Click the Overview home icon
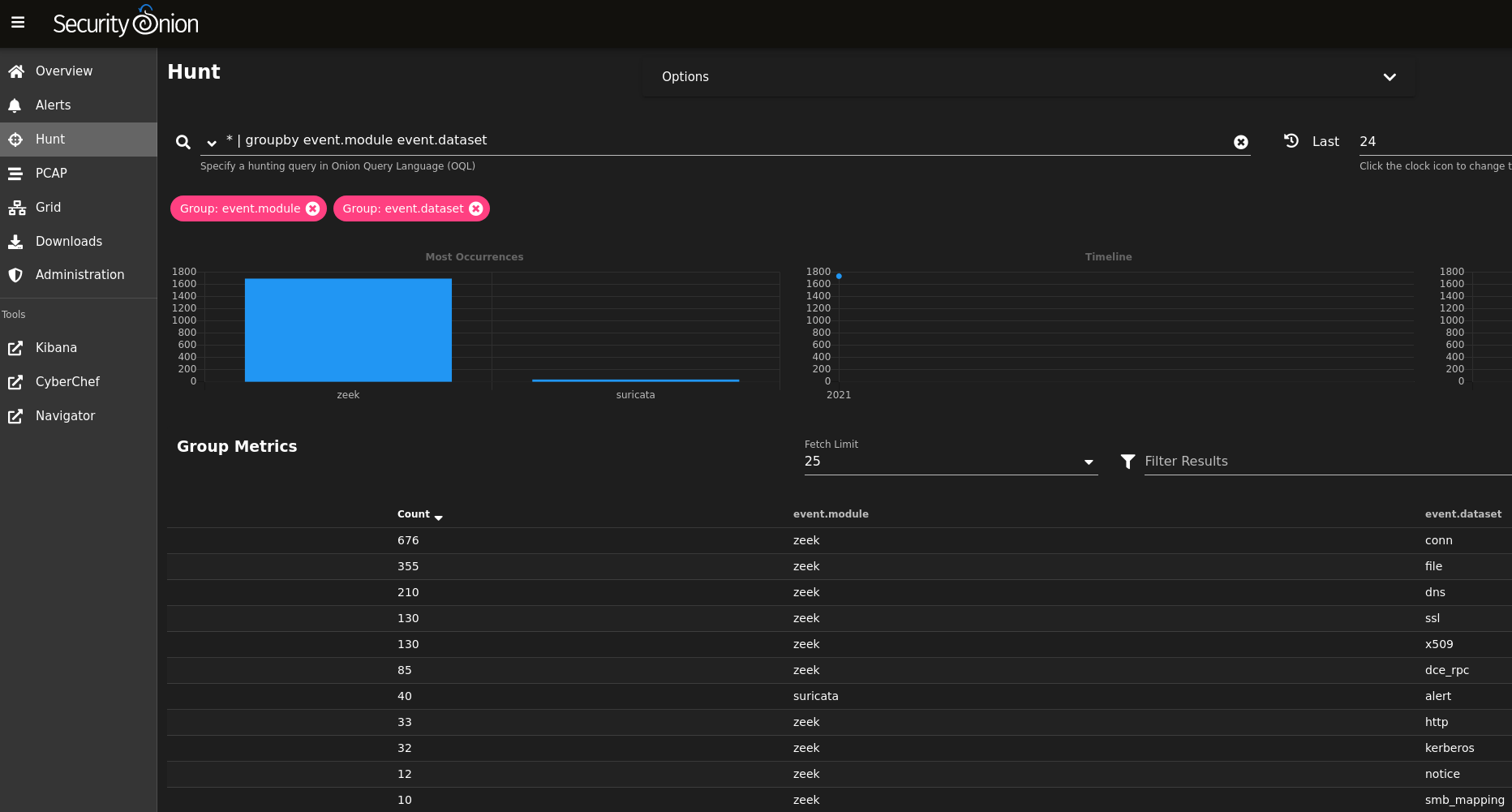The width and height of the screenshot is (1512, 812). pos(15,71)
